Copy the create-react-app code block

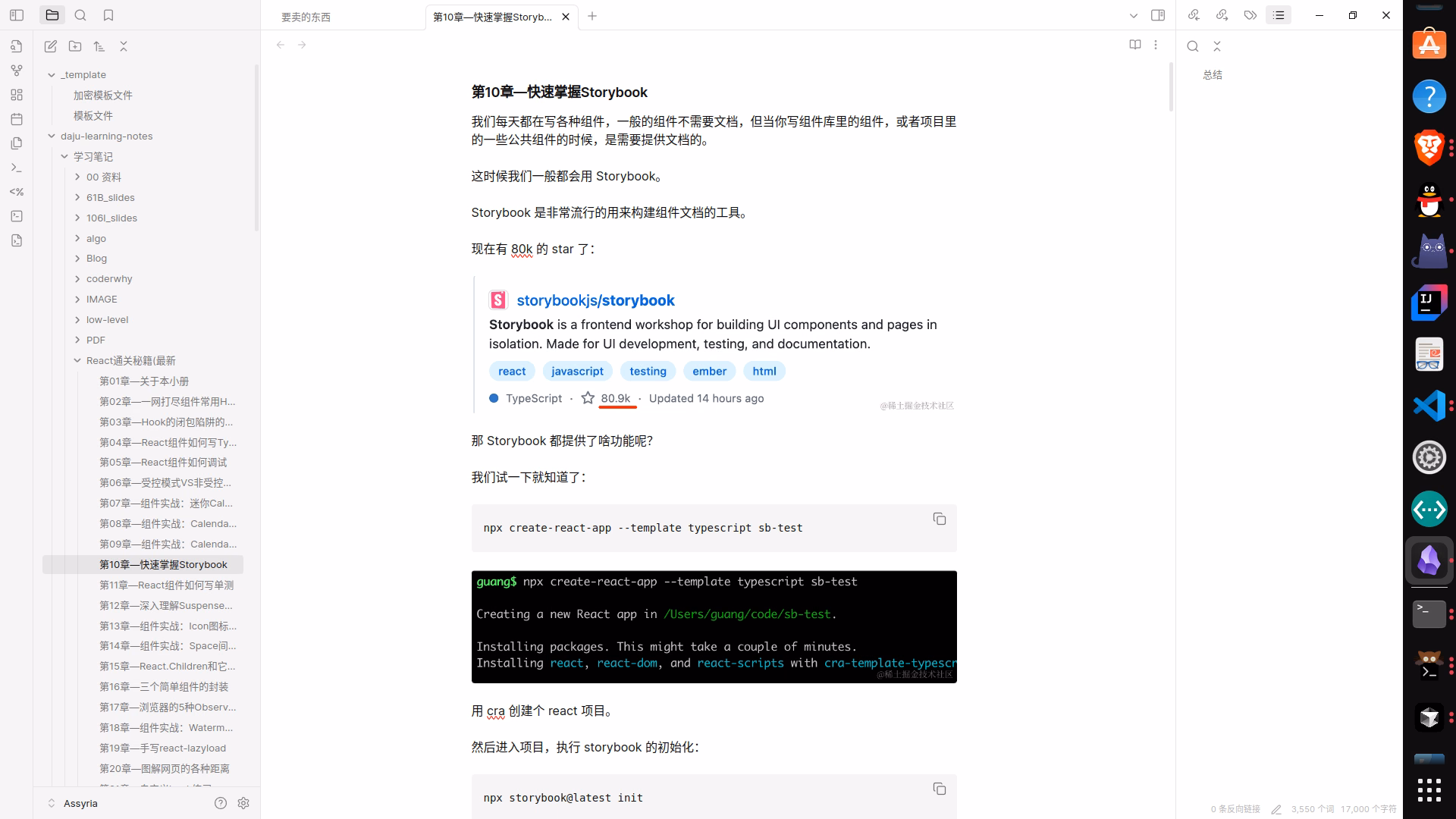940,519
